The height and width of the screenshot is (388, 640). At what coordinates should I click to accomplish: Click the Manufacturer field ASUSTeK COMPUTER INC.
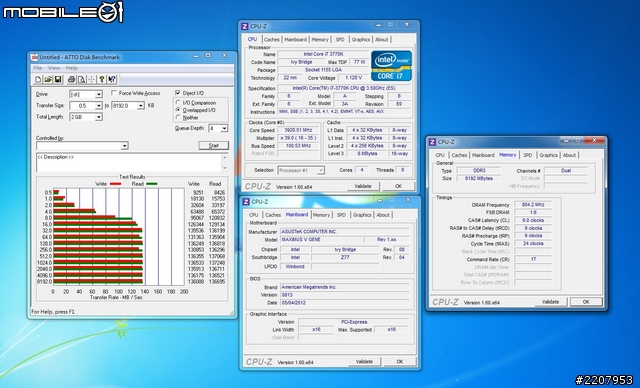(345, 232)
